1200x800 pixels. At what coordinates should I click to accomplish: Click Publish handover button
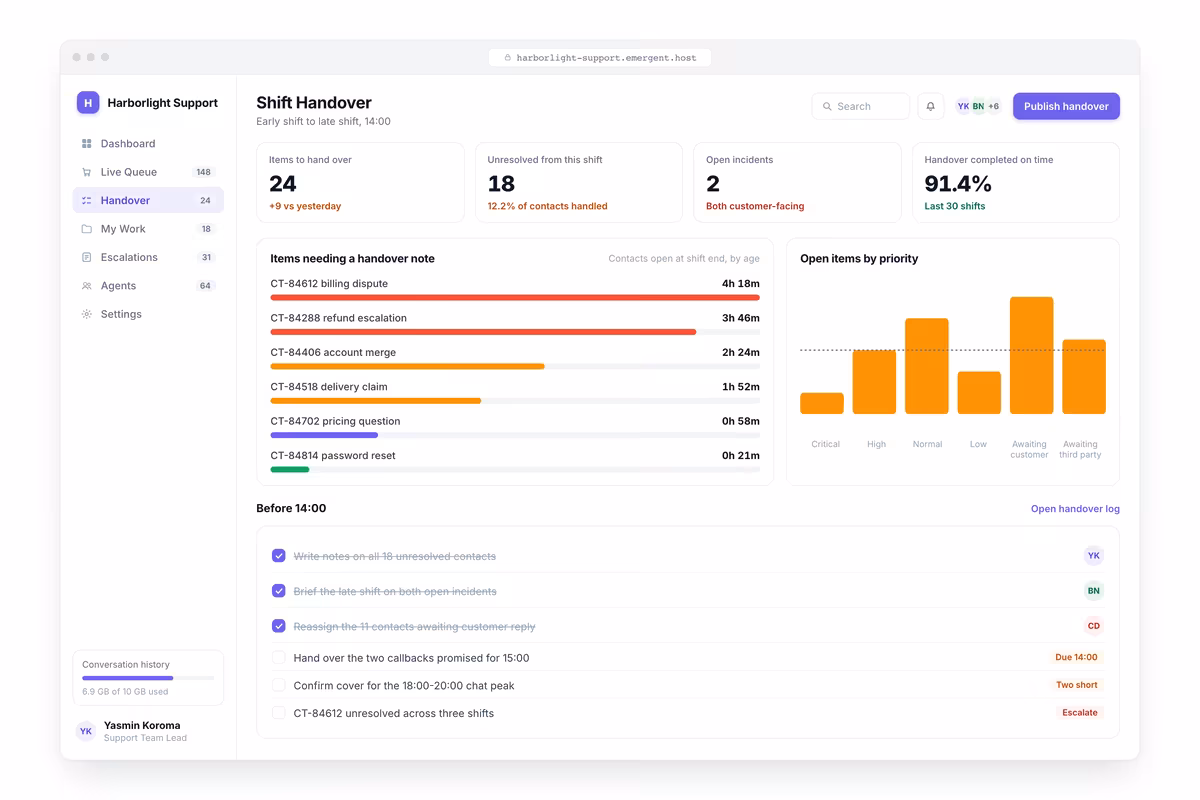(x=1066, y=106)
